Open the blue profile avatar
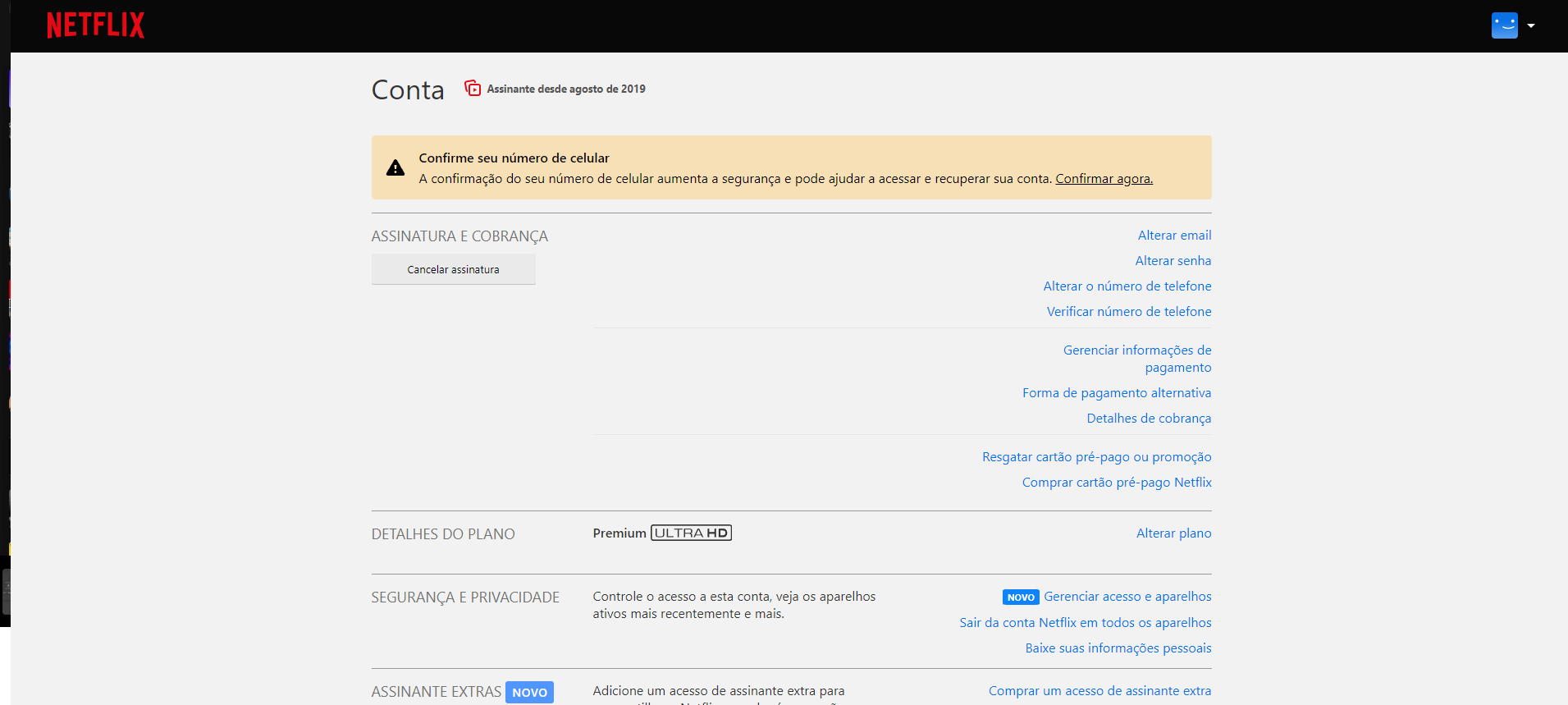 pos(1504,25)
